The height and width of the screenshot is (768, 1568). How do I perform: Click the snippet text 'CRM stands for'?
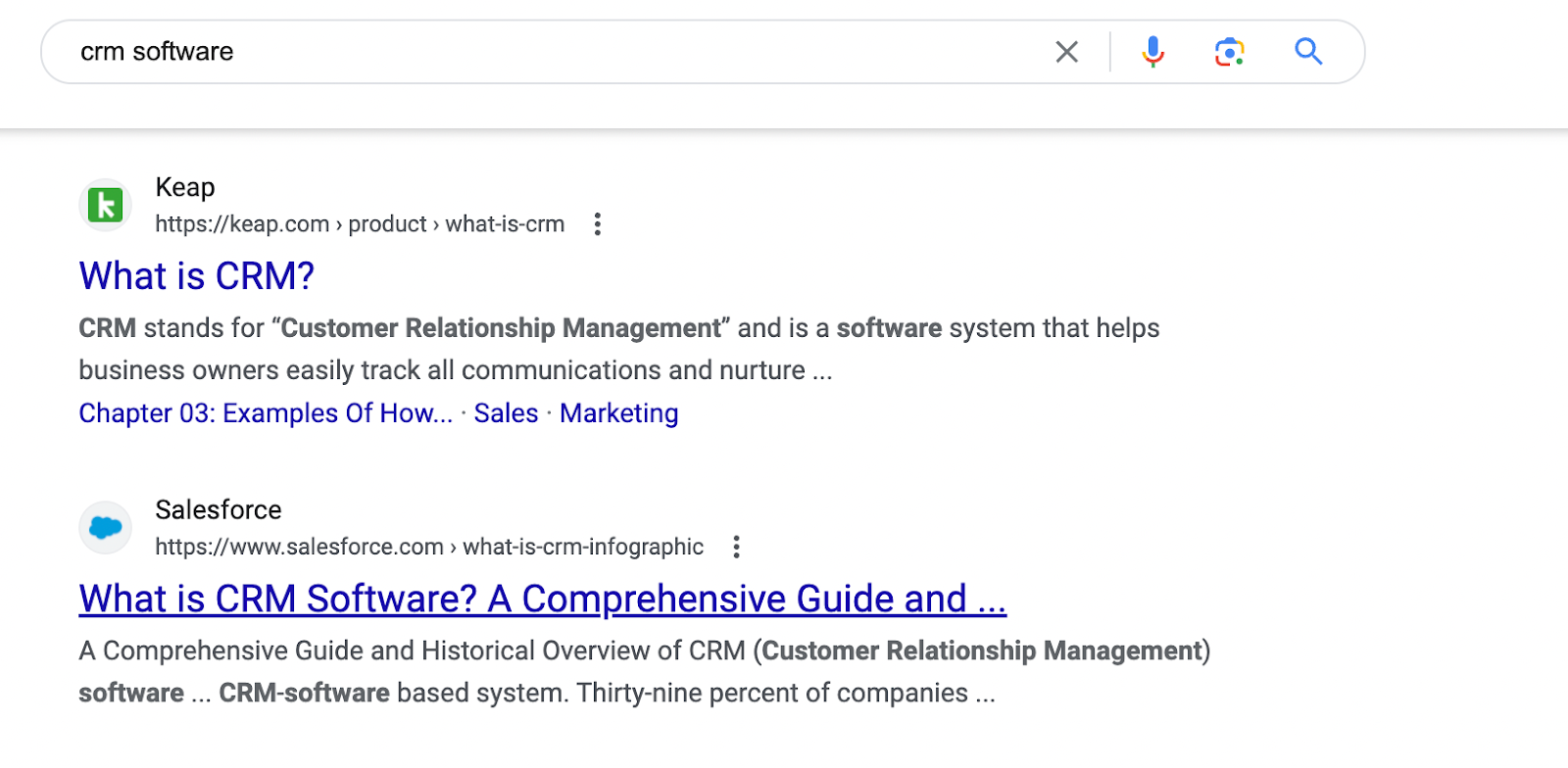[x=171, y=328]
